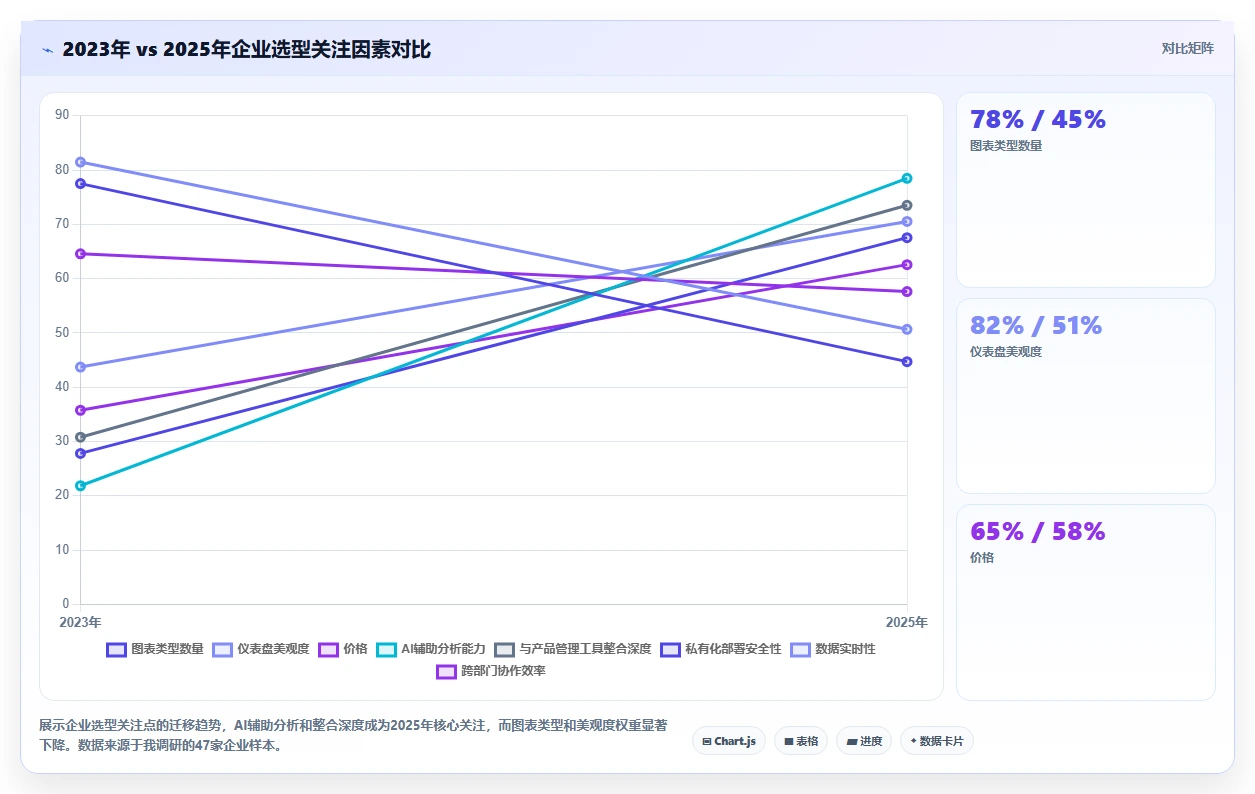Click the 2023年 x-axis label
1255x794 pixels.
(80, 622)
